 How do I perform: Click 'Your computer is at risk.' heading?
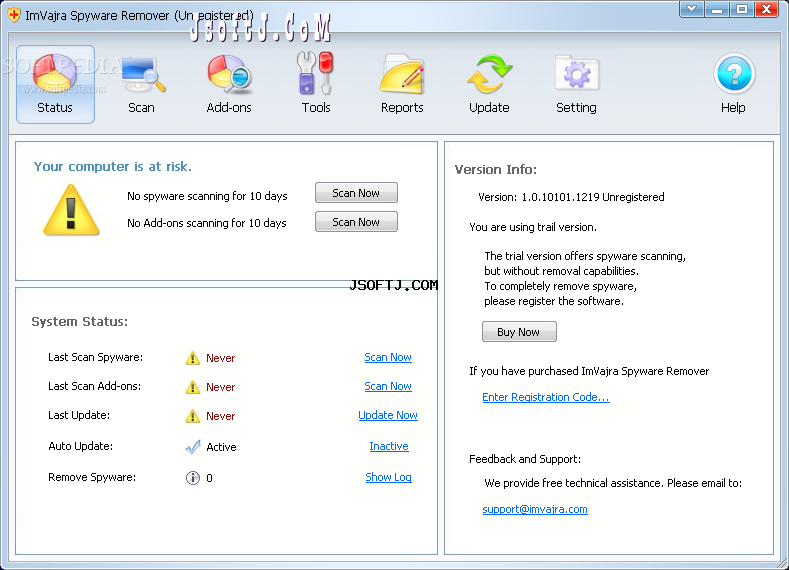[x=113, y=167]
